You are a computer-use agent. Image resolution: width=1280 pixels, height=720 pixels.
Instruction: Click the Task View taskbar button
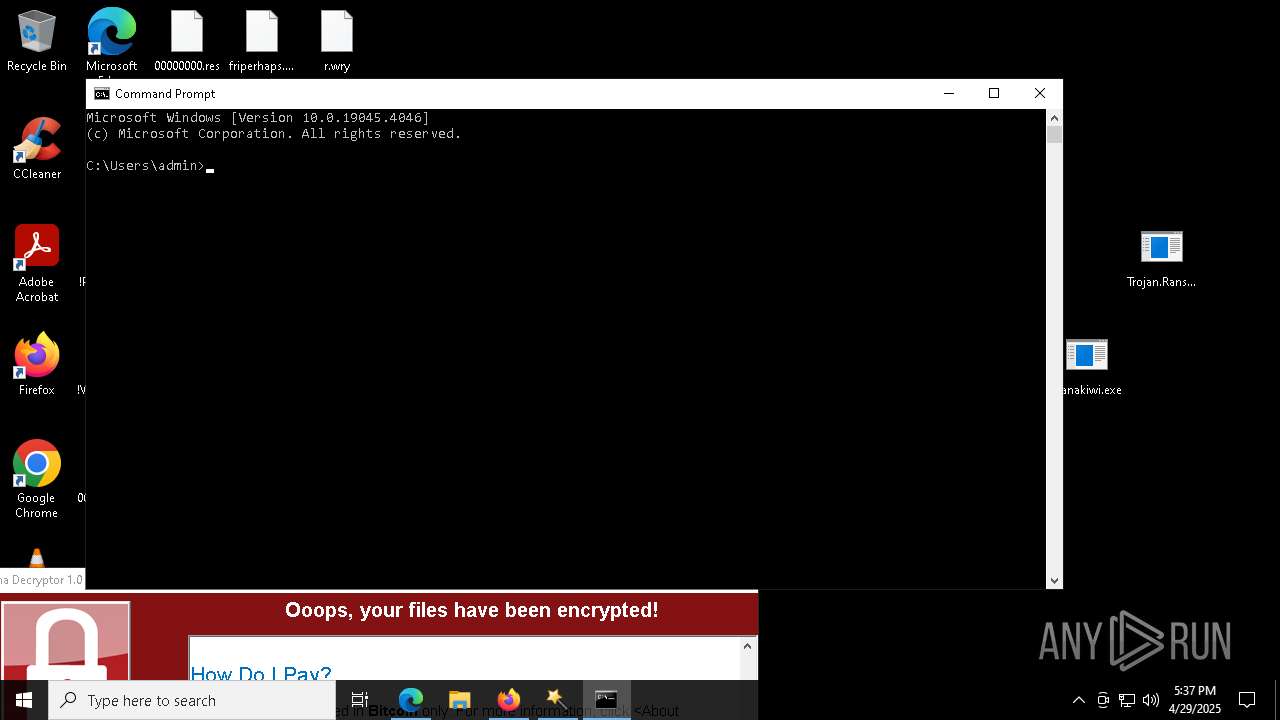[360, 700]
